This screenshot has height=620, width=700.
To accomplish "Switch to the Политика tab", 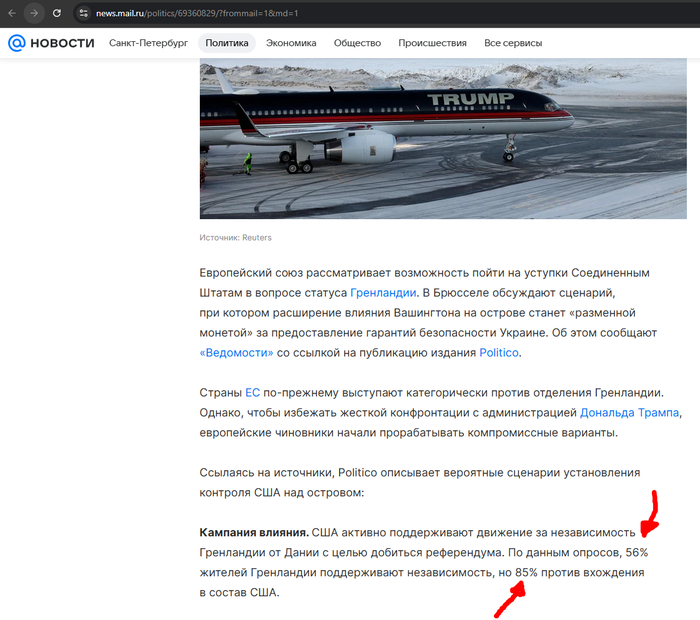I will click(x=227, y=43).
